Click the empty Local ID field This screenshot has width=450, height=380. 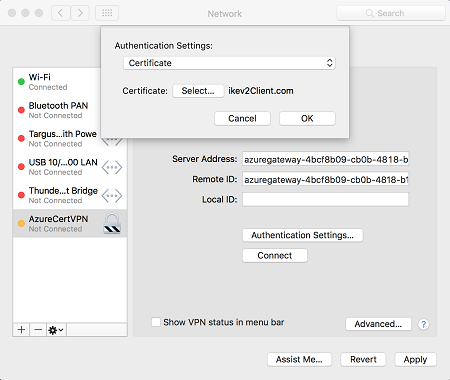[325, 199]
